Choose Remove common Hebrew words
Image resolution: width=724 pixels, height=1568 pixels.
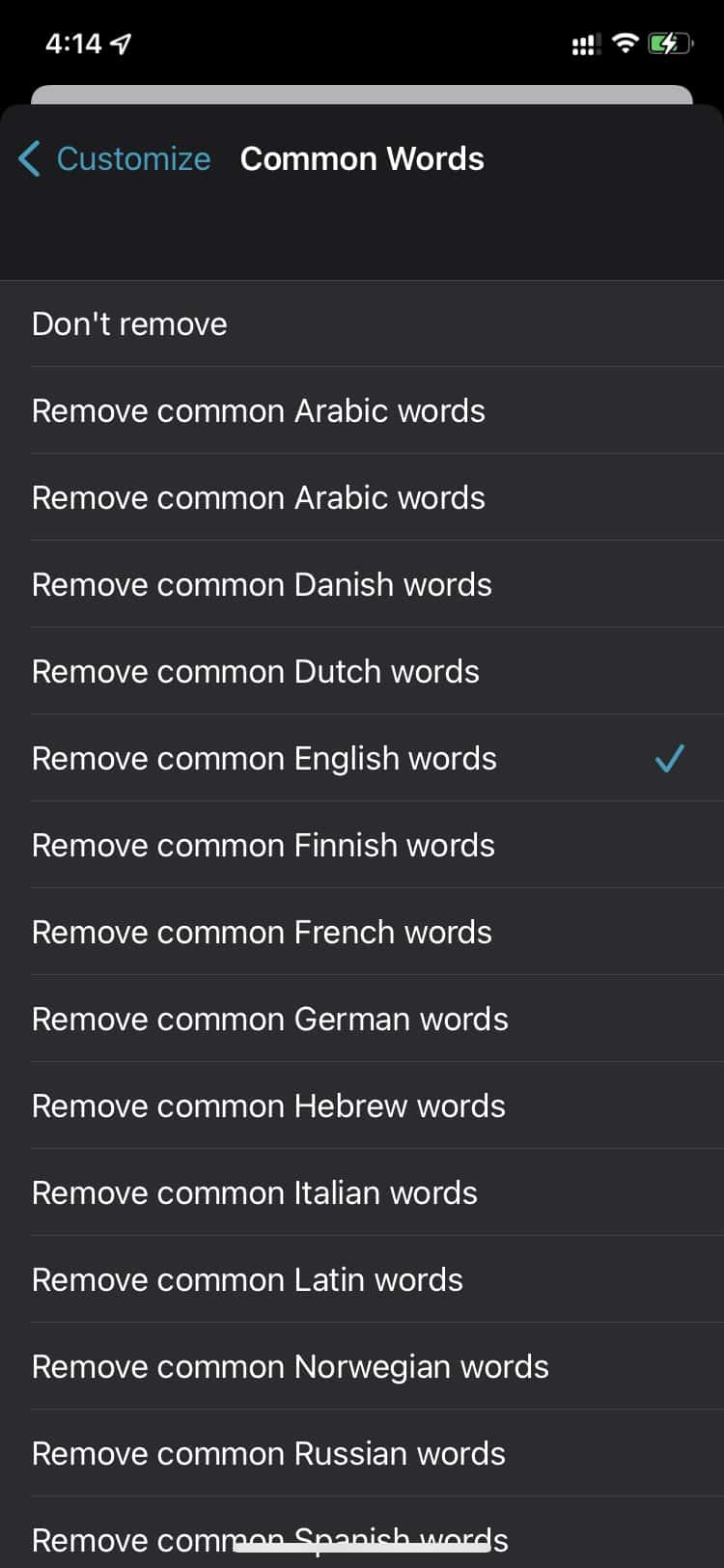click(x=268, y=1106)
